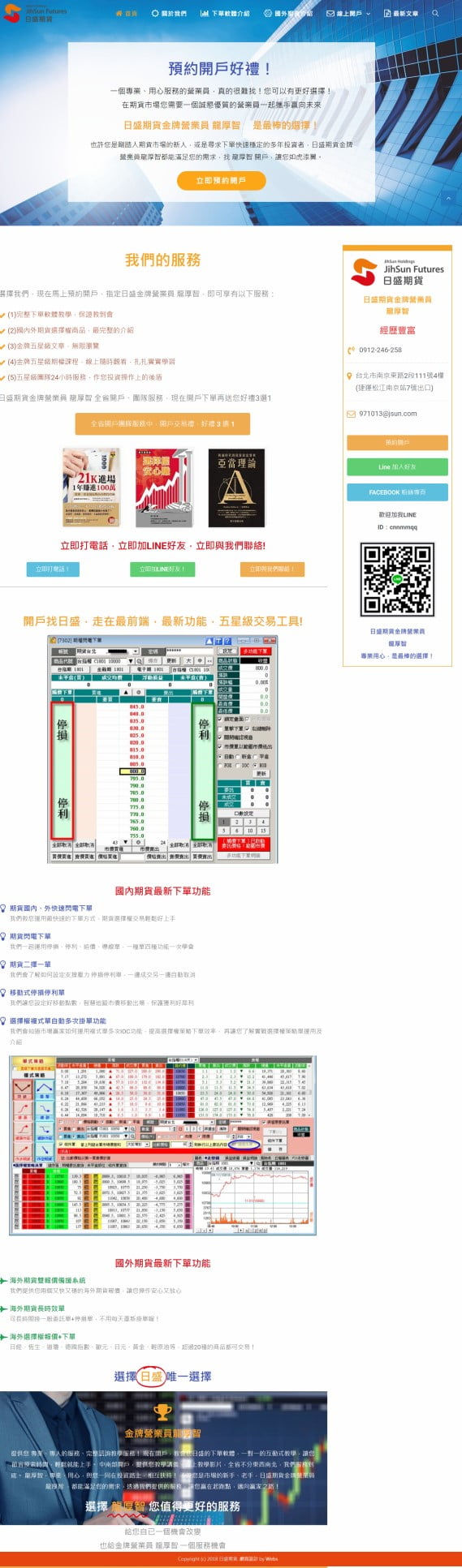462x1568 pixels.
Task: Click the 國外期貨最新下單功能 red heading
Action: coord(162,1263)
